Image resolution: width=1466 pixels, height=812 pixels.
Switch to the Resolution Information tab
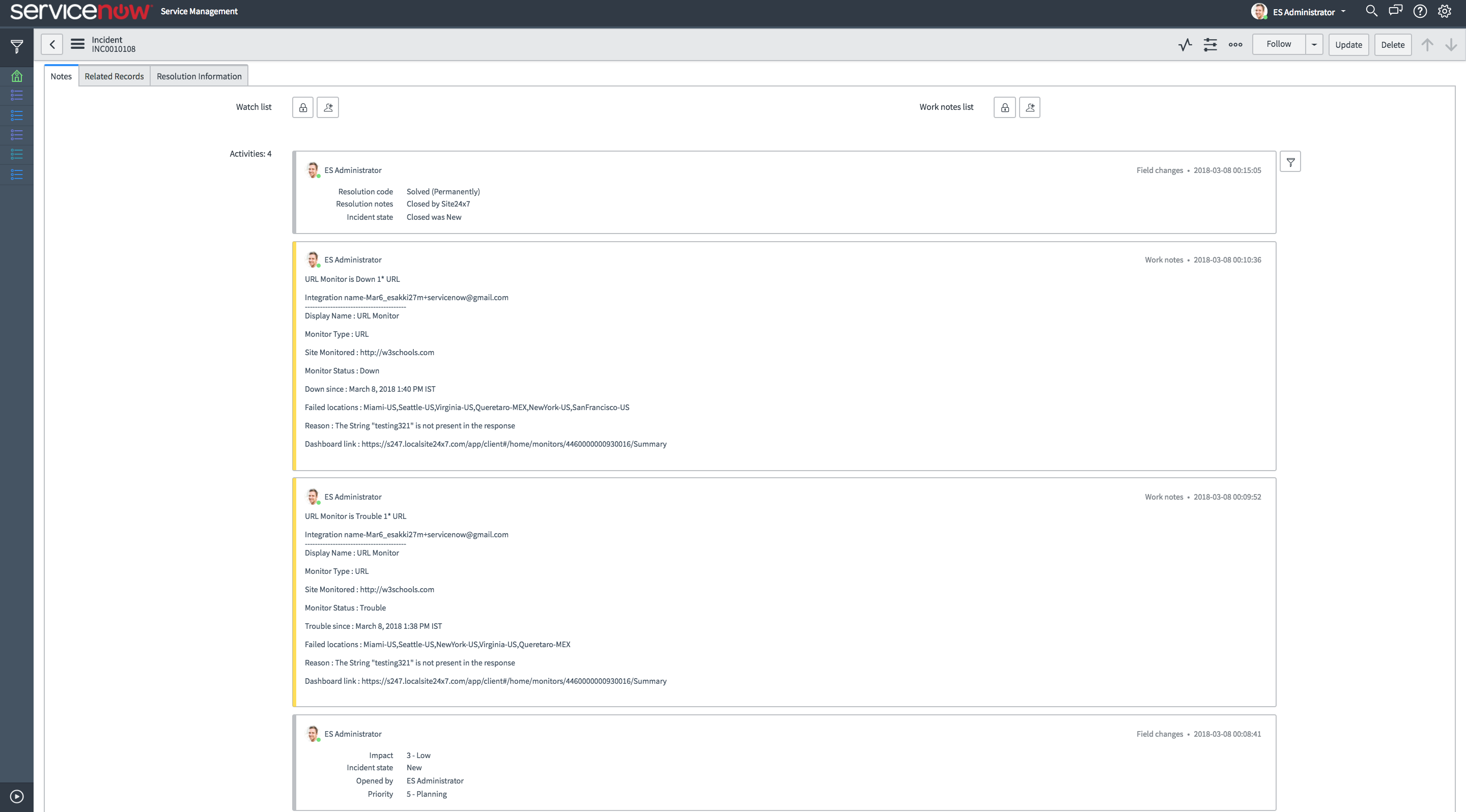[x=199, y=76]
